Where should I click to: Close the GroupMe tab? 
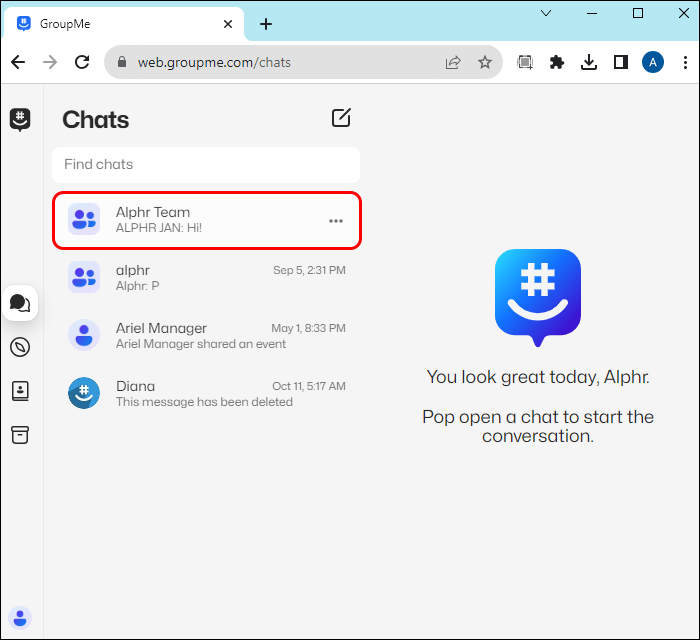point(228,24)
